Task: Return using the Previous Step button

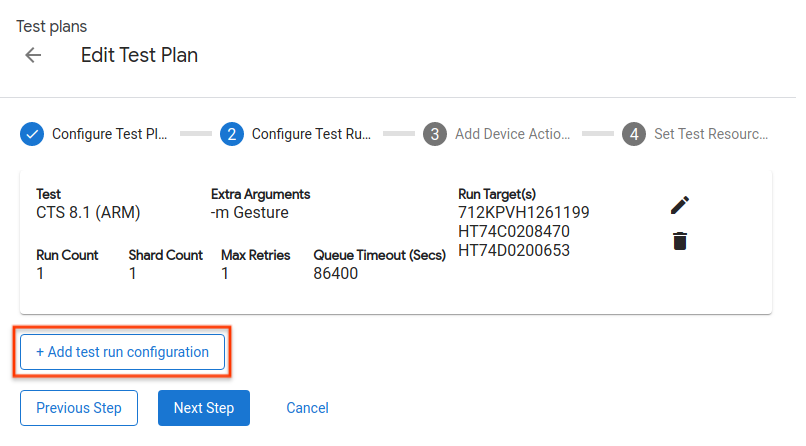Action: pyautogui.click(x=79, y=408)
